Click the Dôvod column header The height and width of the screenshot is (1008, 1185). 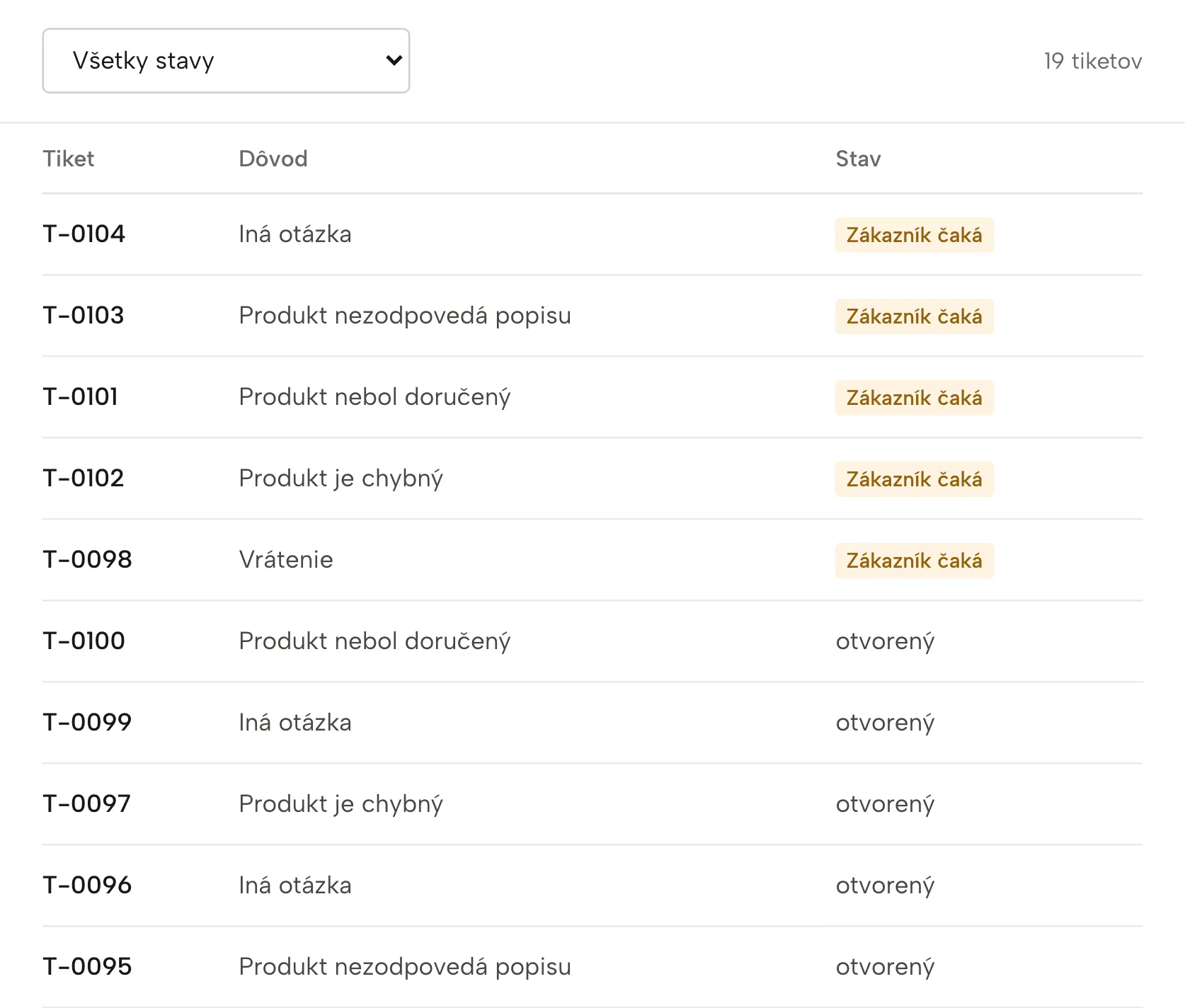(x=273, y=159)
